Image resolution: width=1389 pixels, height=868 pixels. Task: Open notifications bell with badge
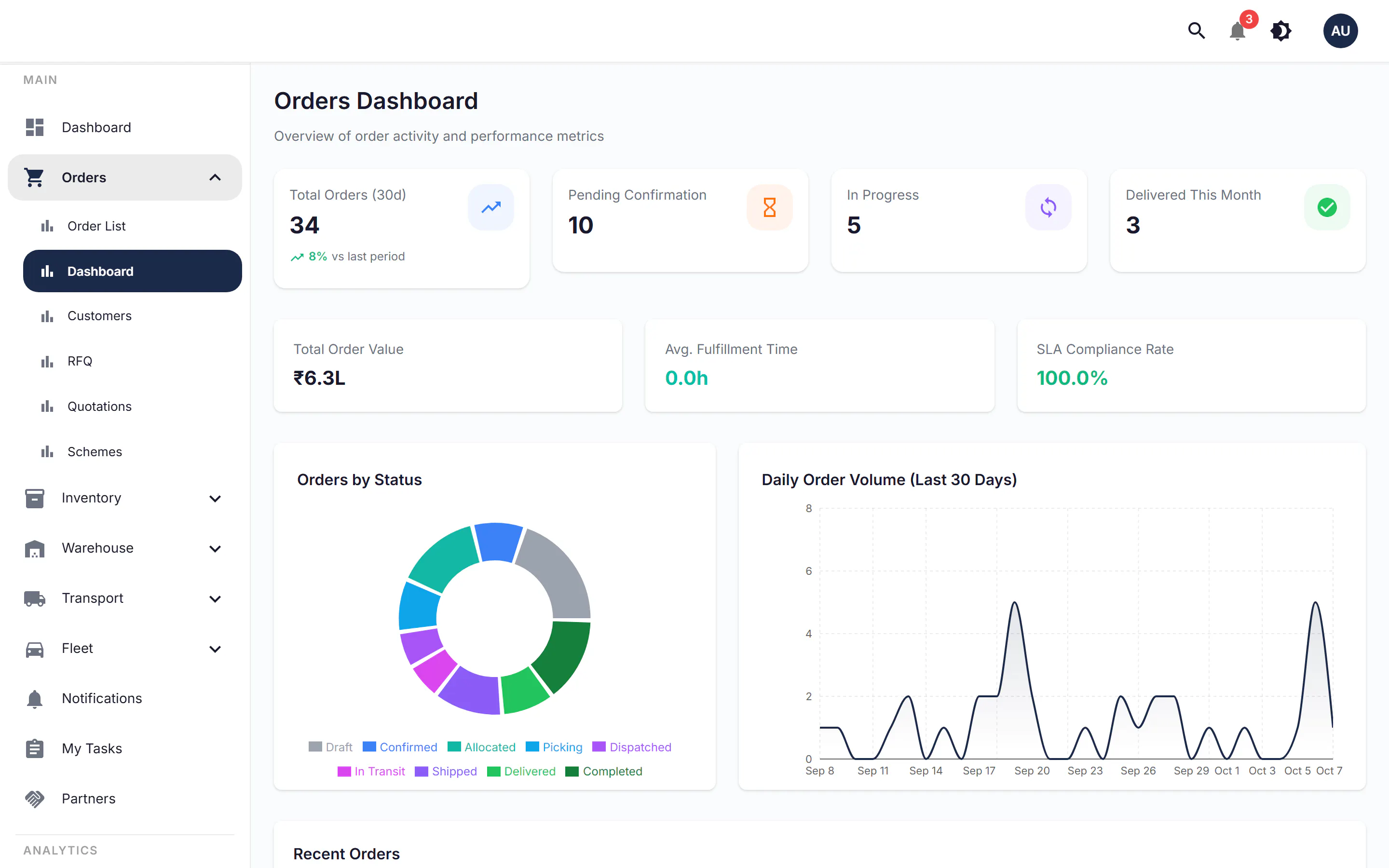pyautogui.click(x=1238, y=30)
